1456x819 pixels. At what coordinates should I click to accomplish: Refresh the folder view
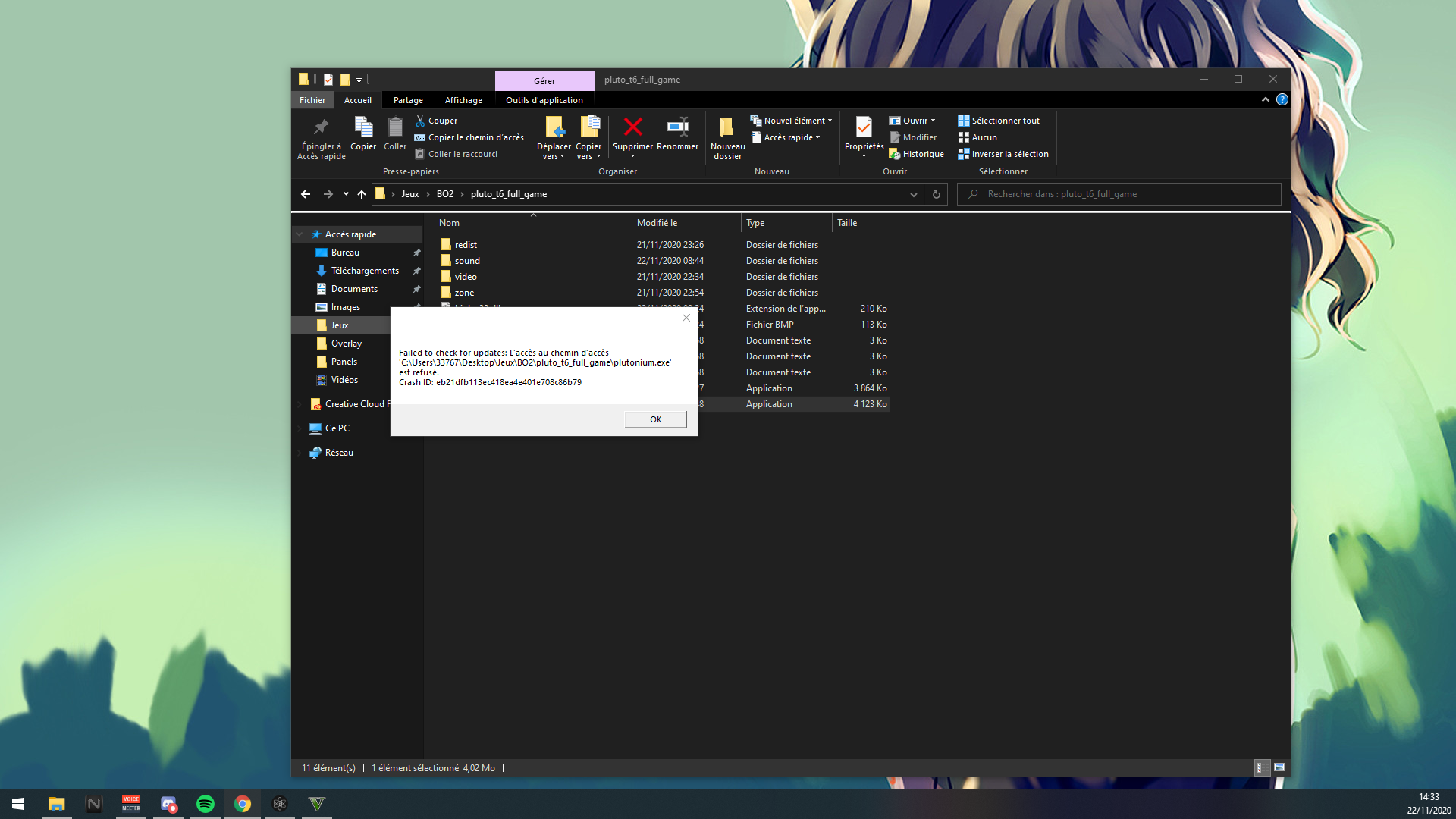937,194
